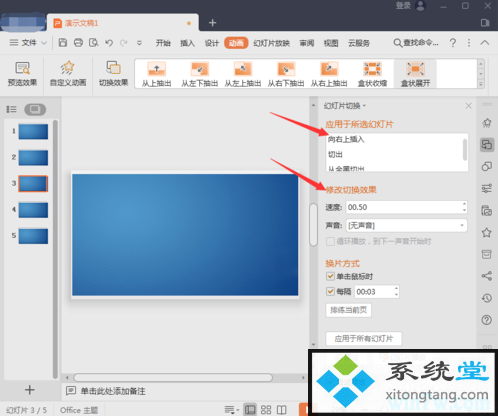Open the share icon in right sidebar
Image resolution: width=498 pixels, height=416 pixels.
tap(487, 276)
